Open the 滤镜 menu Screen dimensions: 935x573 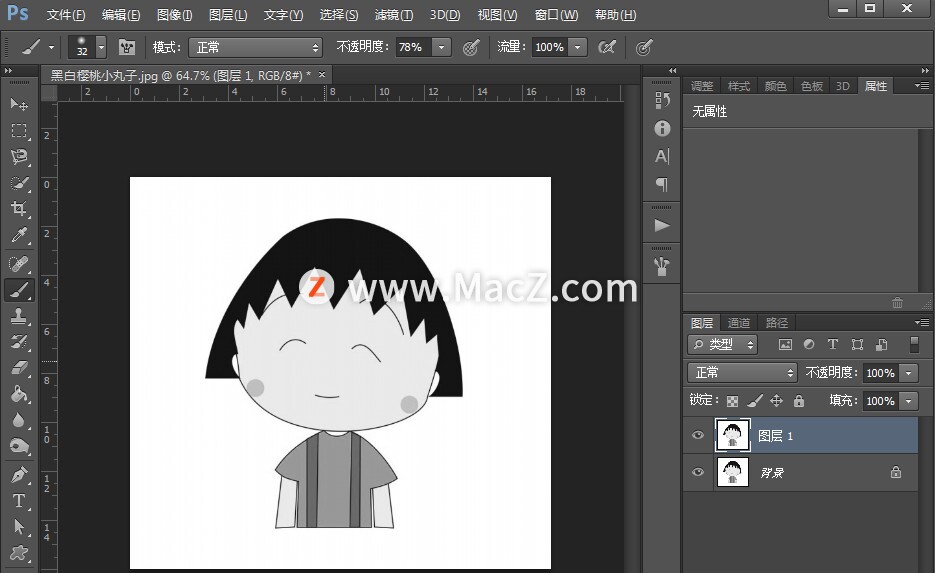tap(394, 15)
